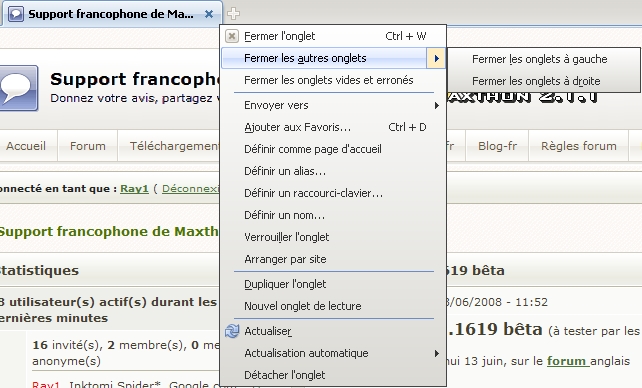Open the Actualisation automatique entry

[333, 353]
